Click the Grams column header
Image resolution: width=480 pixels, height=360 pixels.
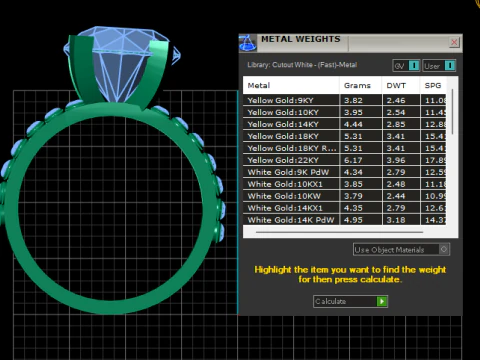[360, 85]
